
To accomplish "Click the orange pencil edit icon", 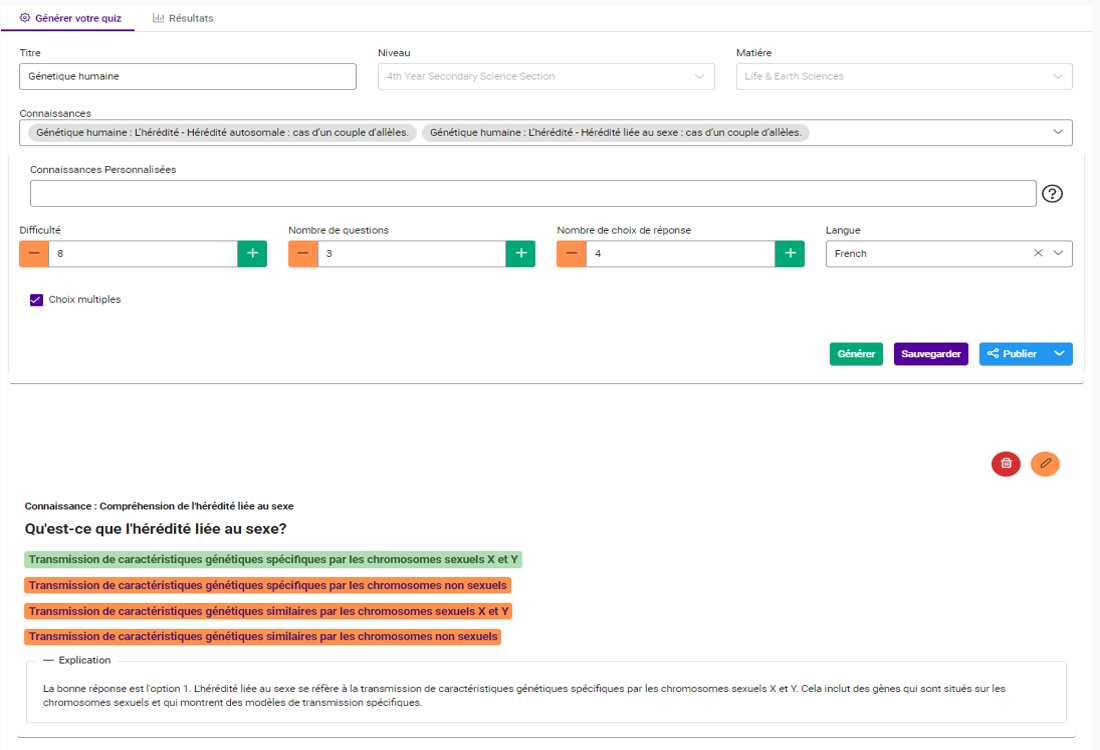I will (x=1045, y=463).
